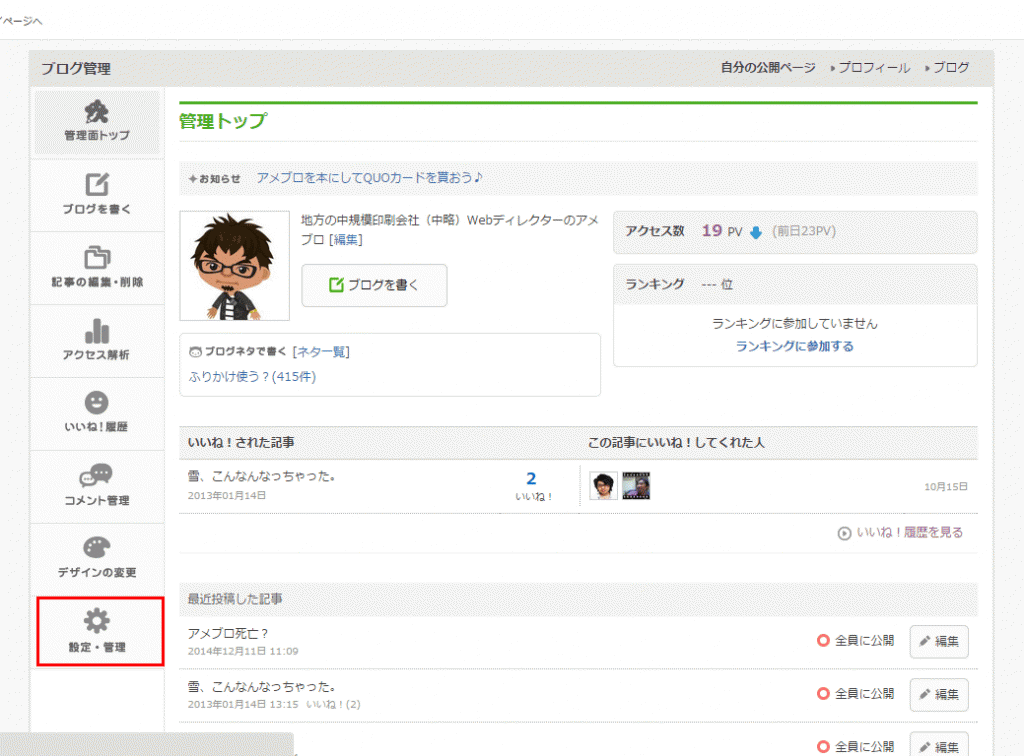Click 編集 button for アメブロ死亡？ post

pos(938,641)
